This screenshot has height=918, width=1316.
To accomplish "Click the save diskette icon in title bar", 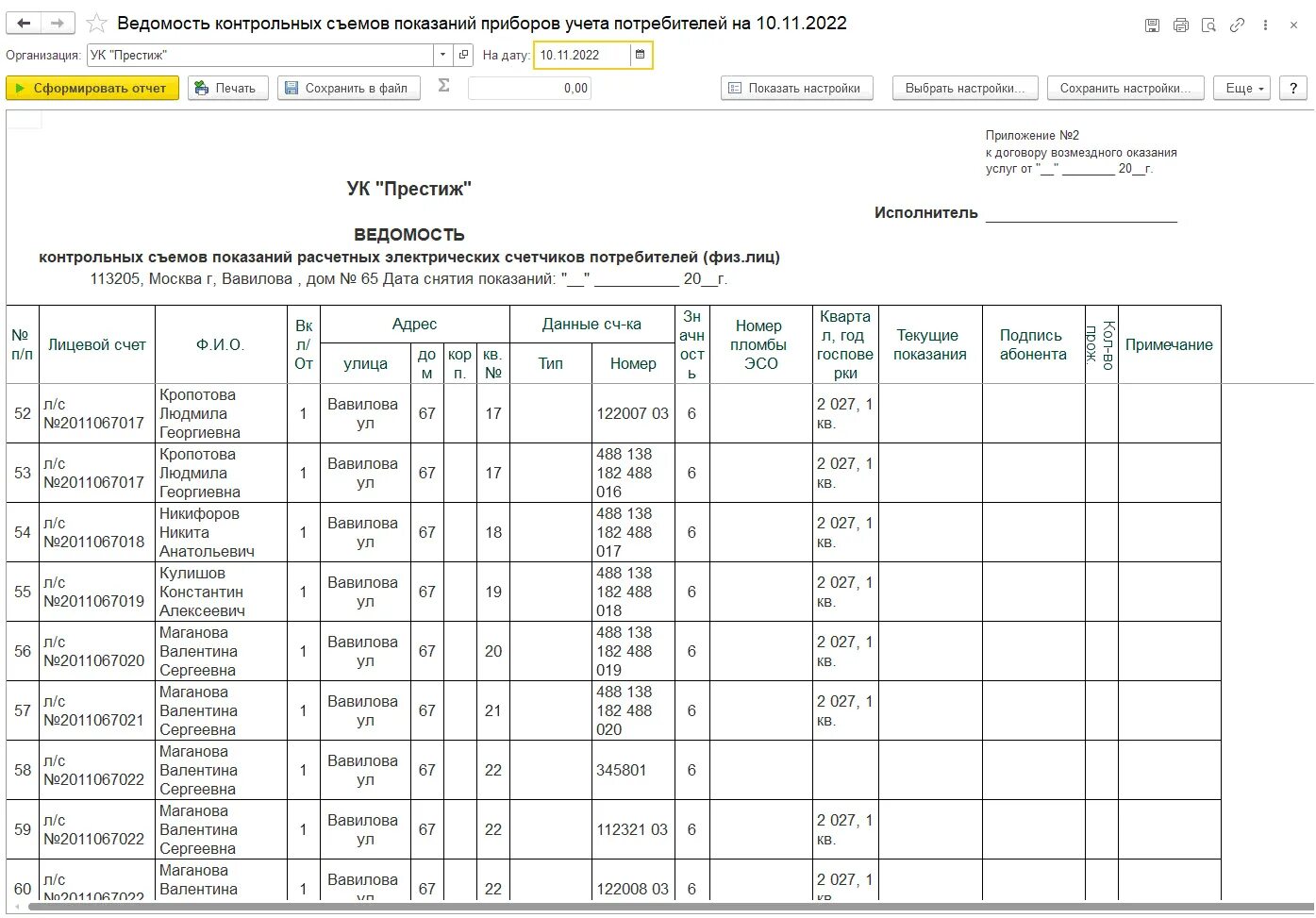I will pyautogui.click(x=1152, y=25).
